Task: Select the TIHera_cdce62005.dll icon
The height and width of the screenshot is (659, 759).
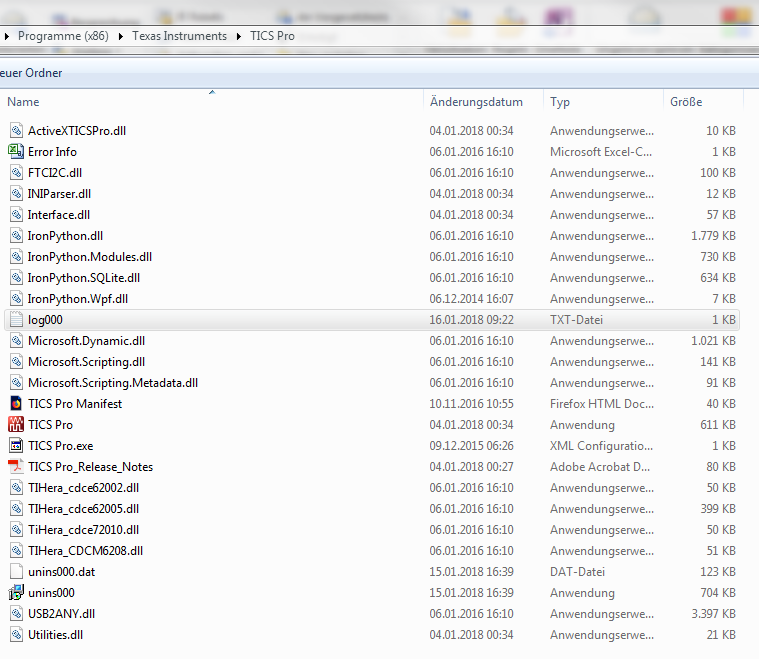Action: [x=16, y=509]
